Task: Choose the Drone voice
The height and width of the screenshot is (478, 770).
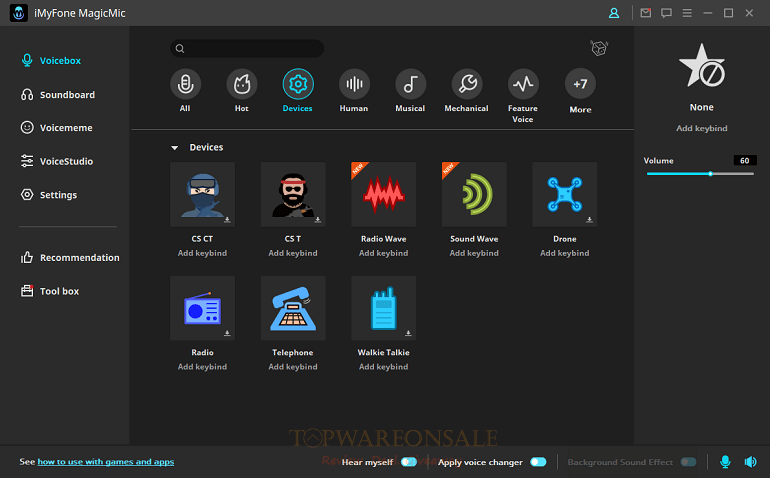Action: (565, 194)
